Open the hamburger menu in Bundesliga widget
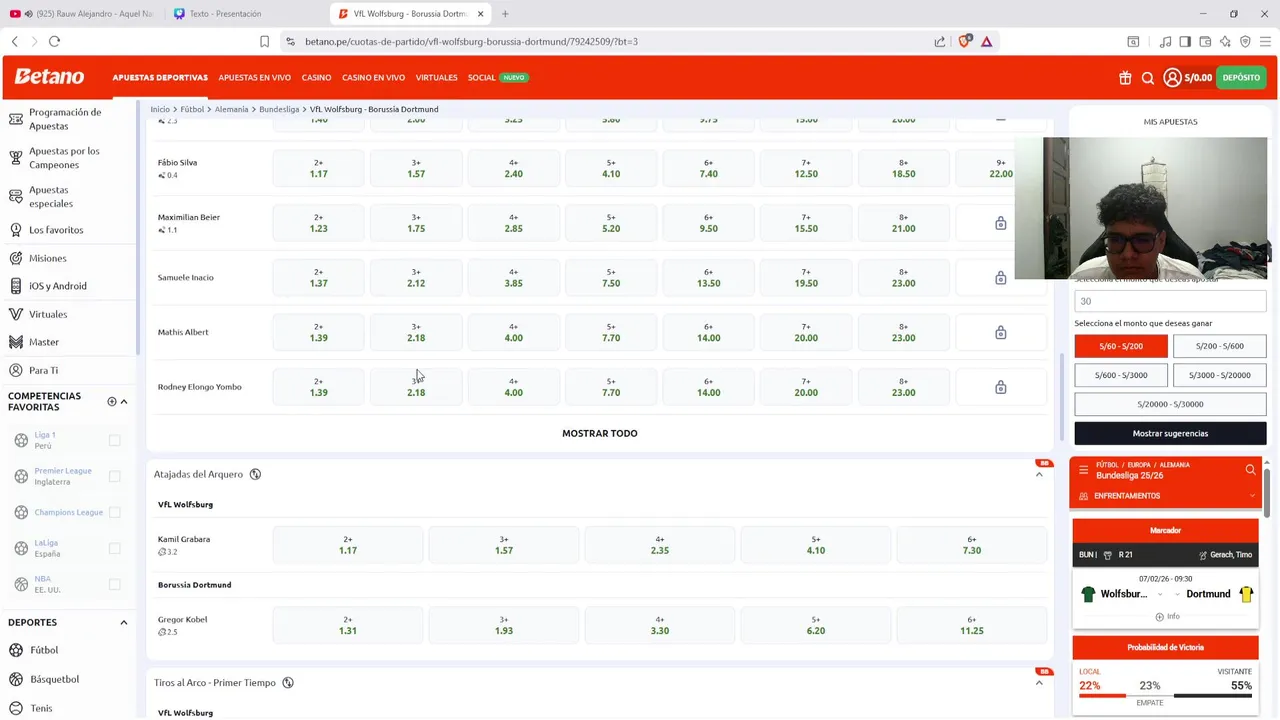 [1083, 470]
